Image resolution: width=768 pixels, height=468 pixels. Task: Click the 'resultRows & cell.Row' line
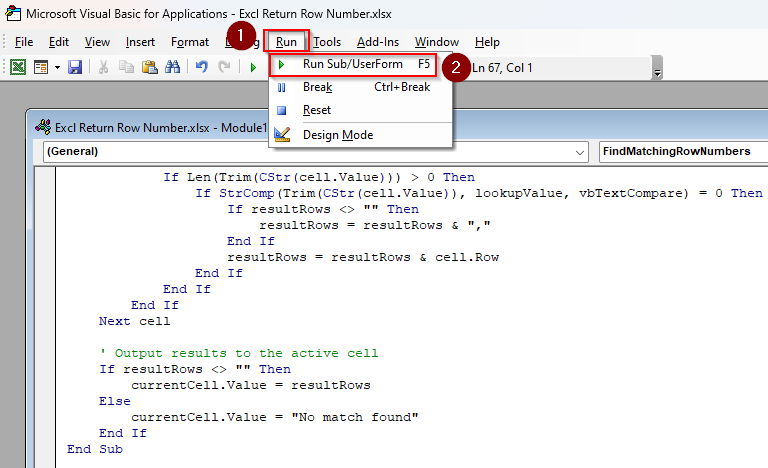(x=362, y=258)
